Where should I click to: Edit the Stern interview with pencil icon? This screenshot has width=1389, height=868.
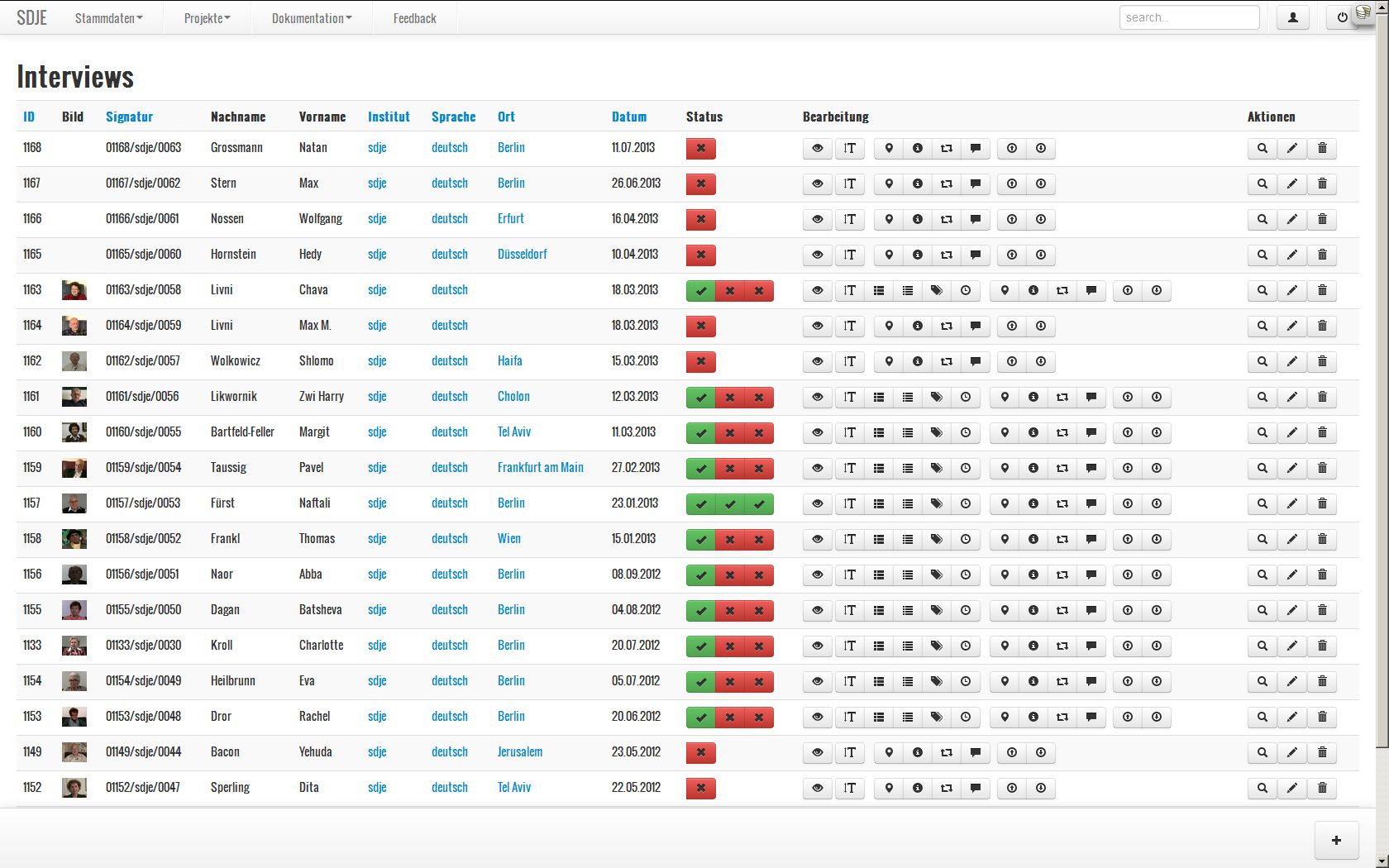coord(1291,184)
